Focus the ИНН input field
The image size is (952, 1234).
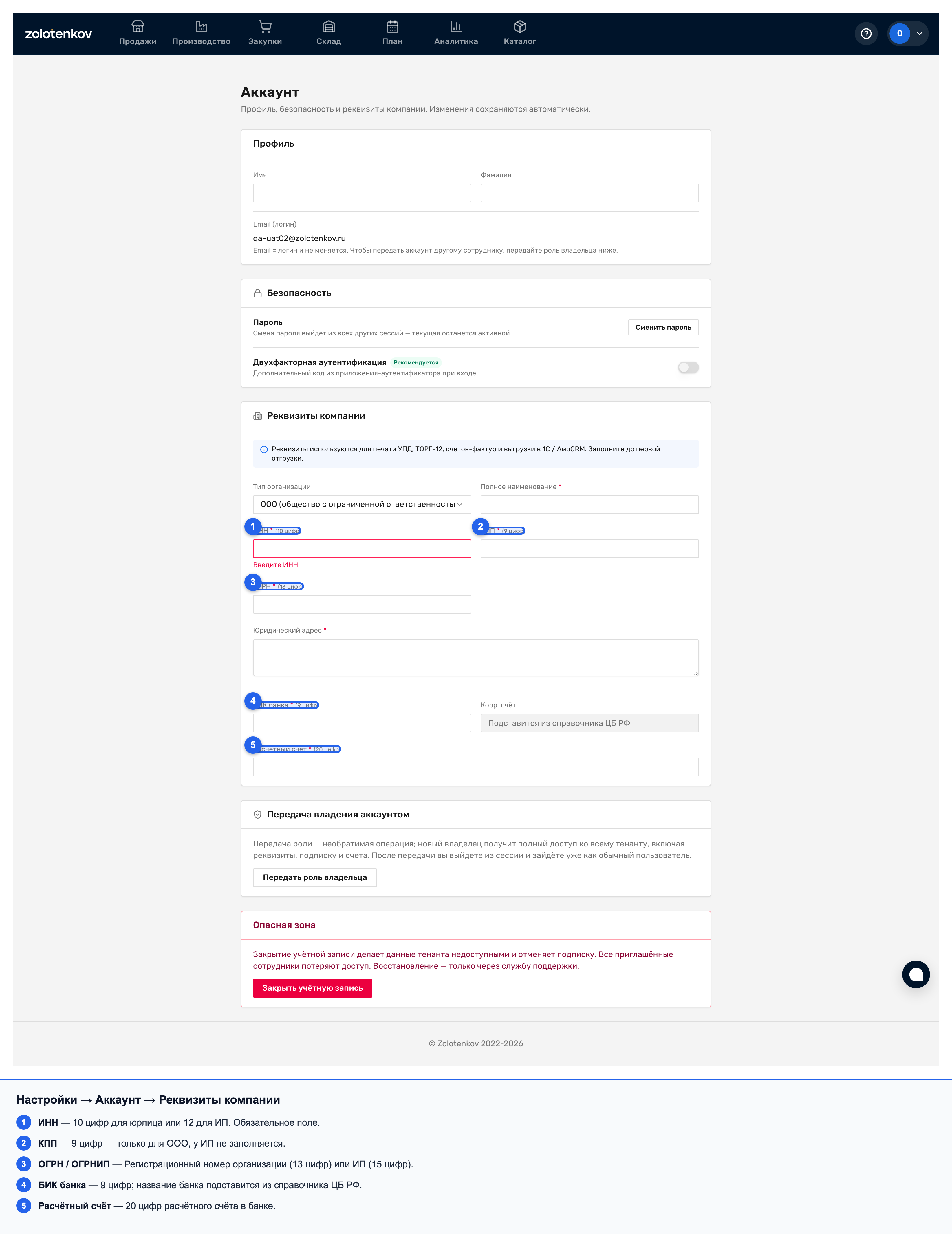[362, 549]
